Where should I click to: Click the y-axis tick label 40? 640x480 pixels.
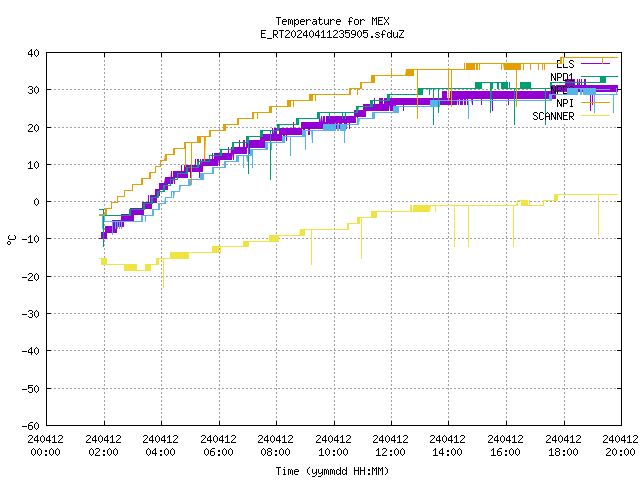click(x=33, y=53)
